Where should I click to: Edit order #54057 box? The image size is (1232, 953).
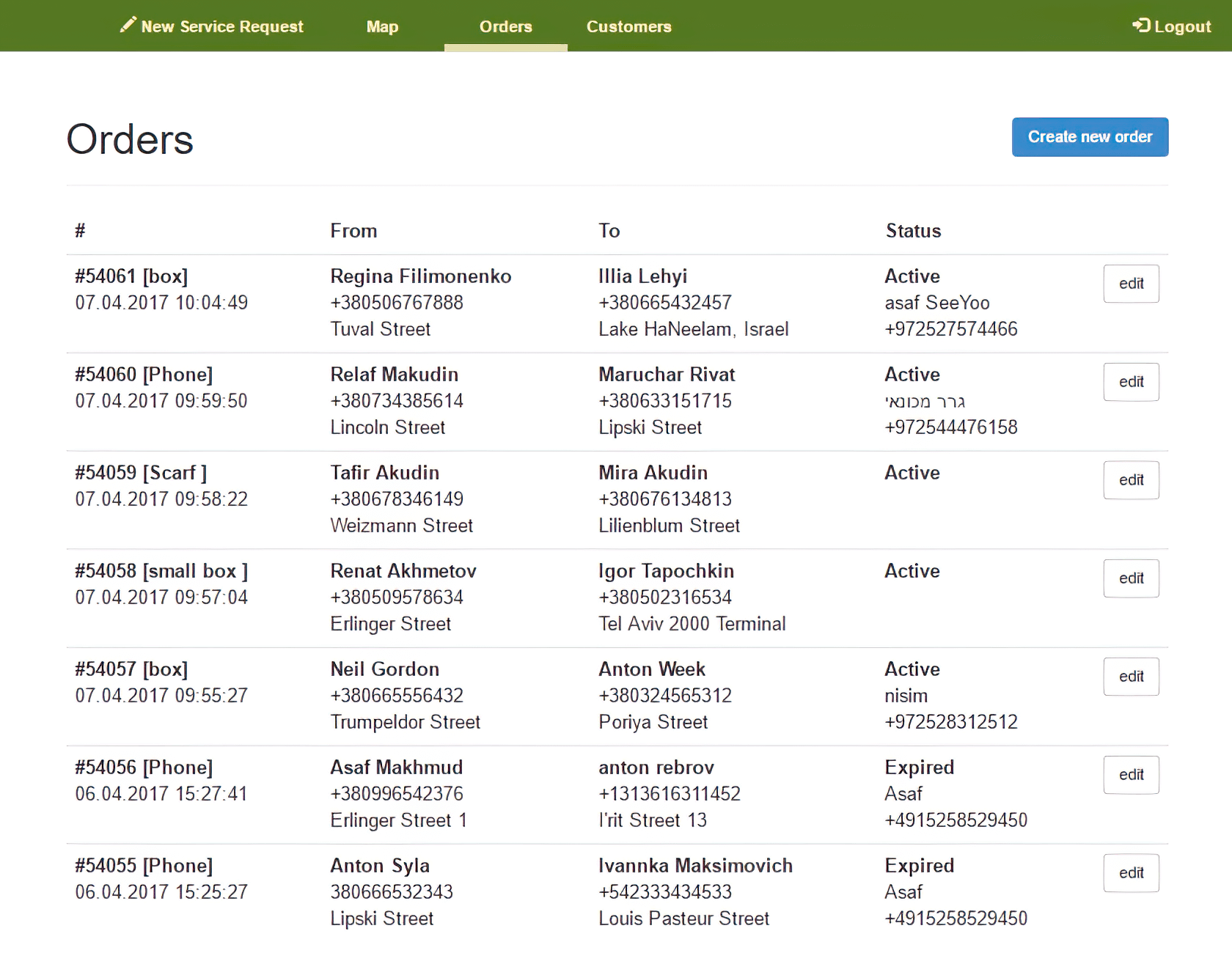click(x=1130, y=677)
